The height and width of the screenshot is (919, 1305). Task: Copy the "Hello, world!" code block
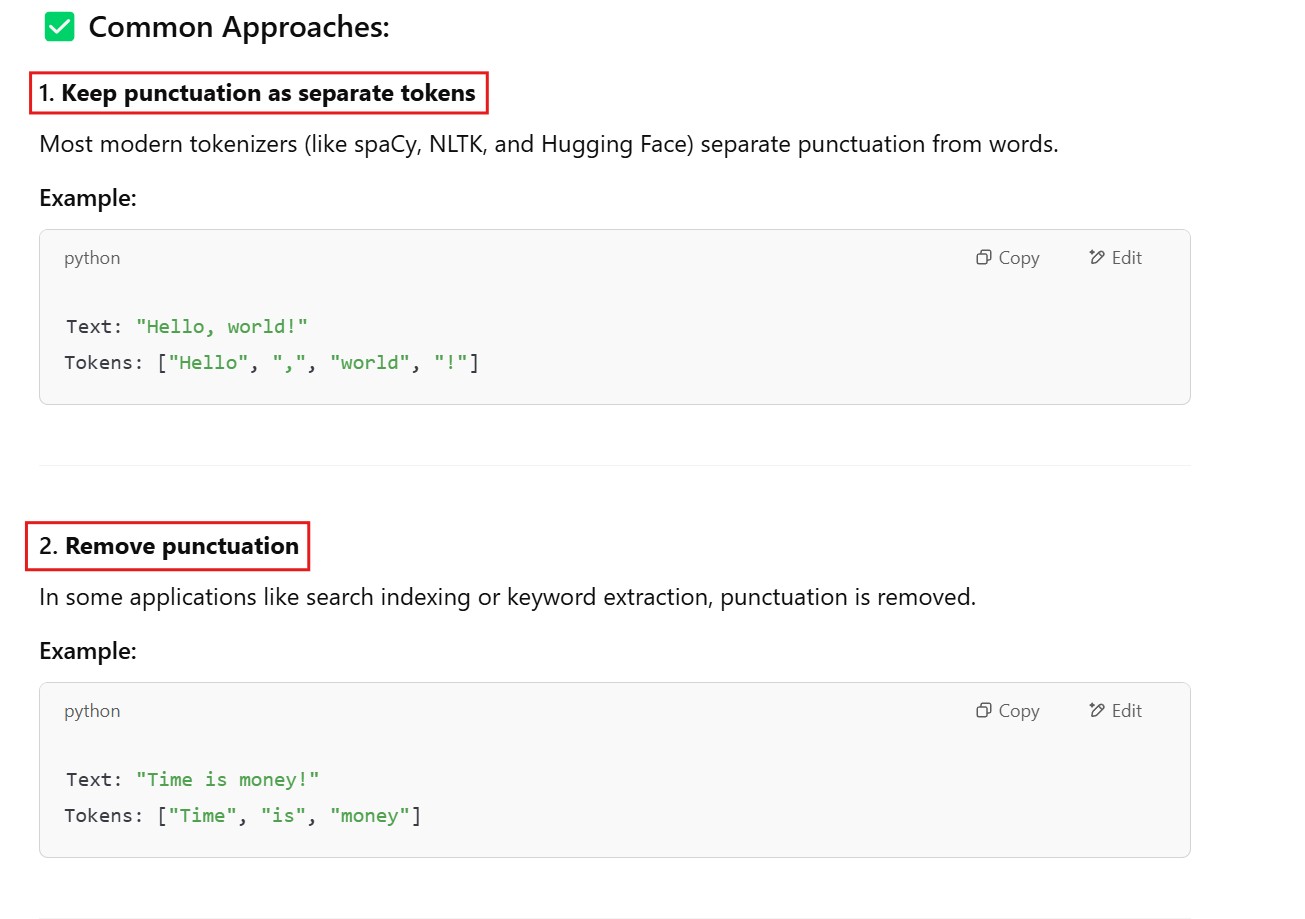coord(1008,258)
